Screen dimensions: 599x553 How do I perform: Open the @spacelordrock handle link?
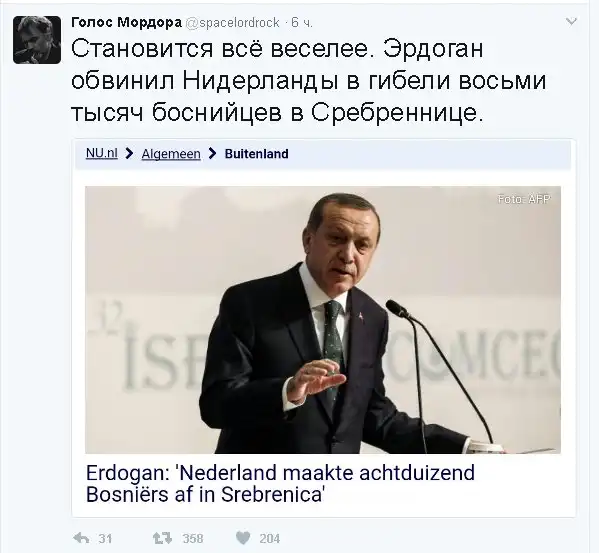[232, 23]
